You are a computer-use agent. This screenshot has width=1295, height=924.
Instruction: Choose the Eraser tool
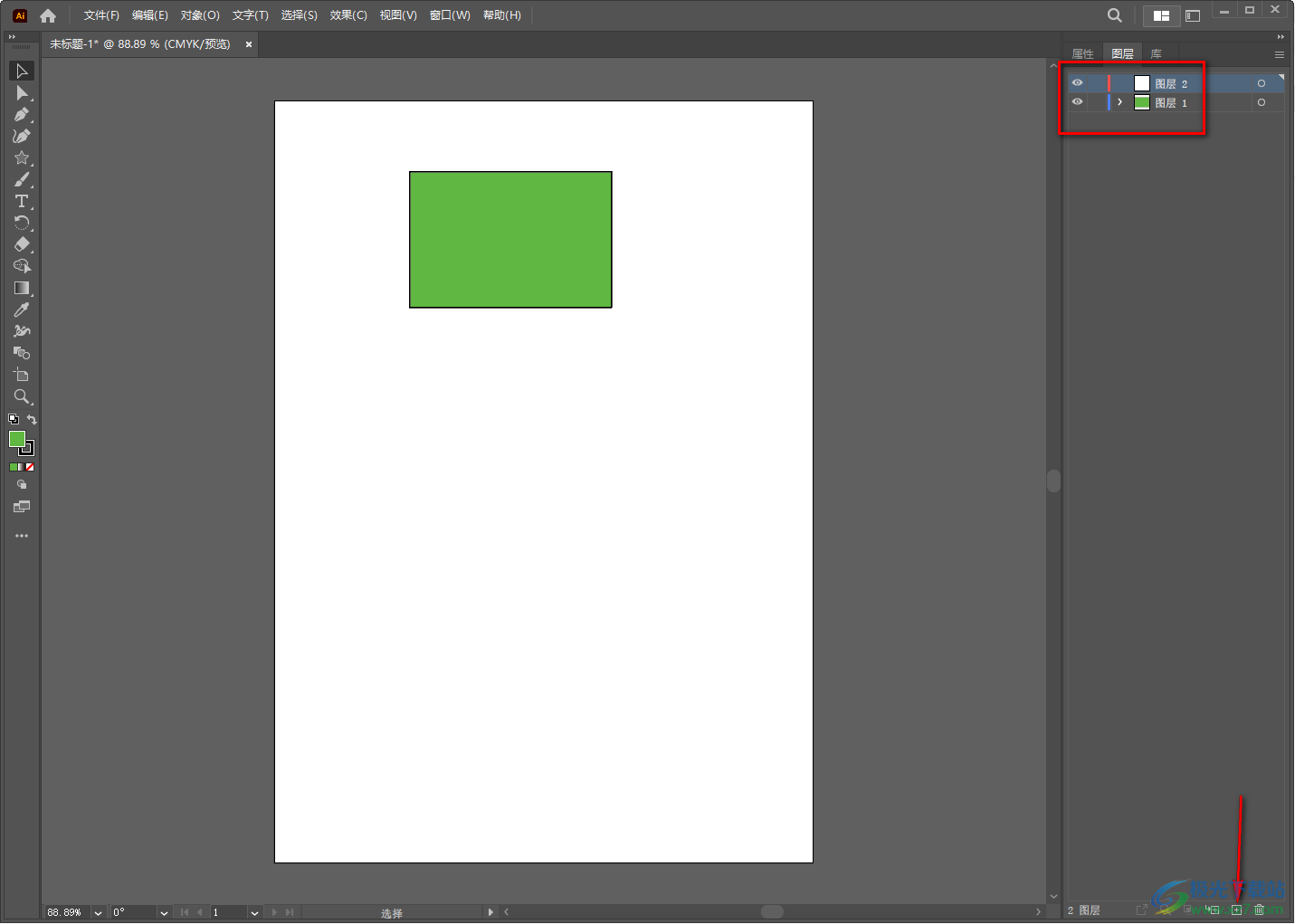click(22, 244)
